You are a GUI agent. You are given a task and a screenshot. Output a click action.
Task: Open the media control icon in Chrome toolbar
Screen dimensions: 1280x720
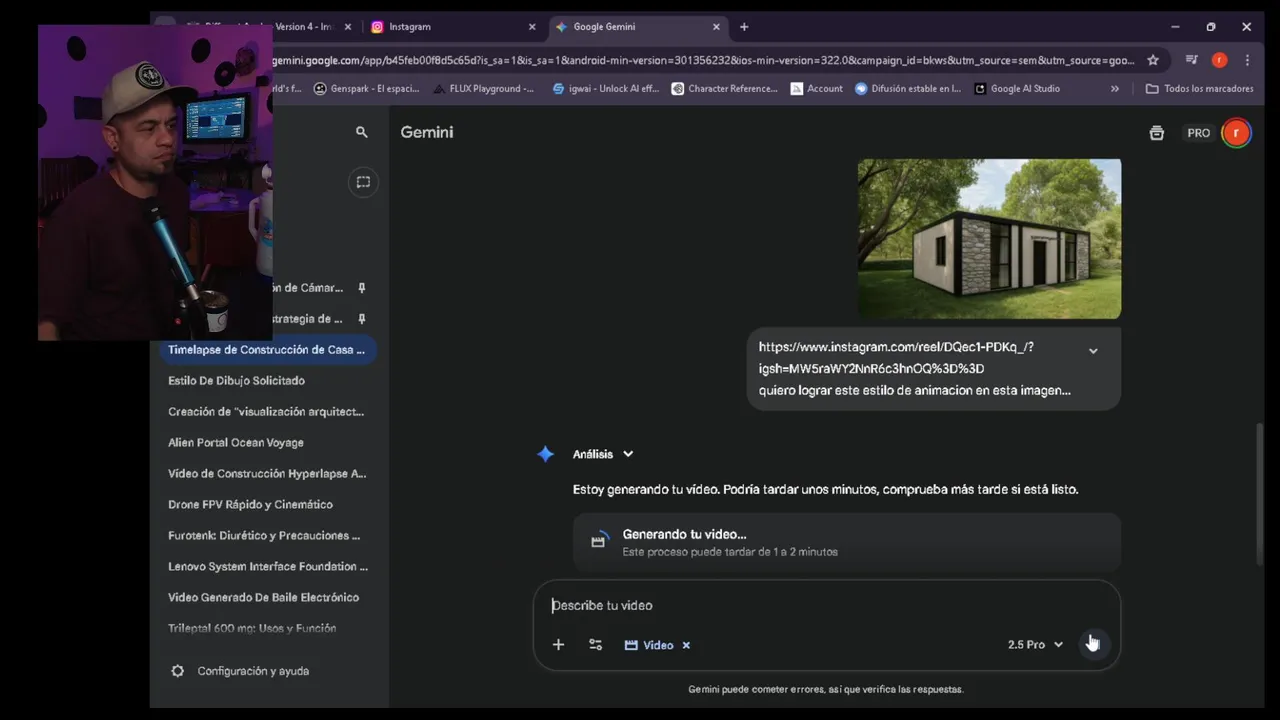(1191, 60)
